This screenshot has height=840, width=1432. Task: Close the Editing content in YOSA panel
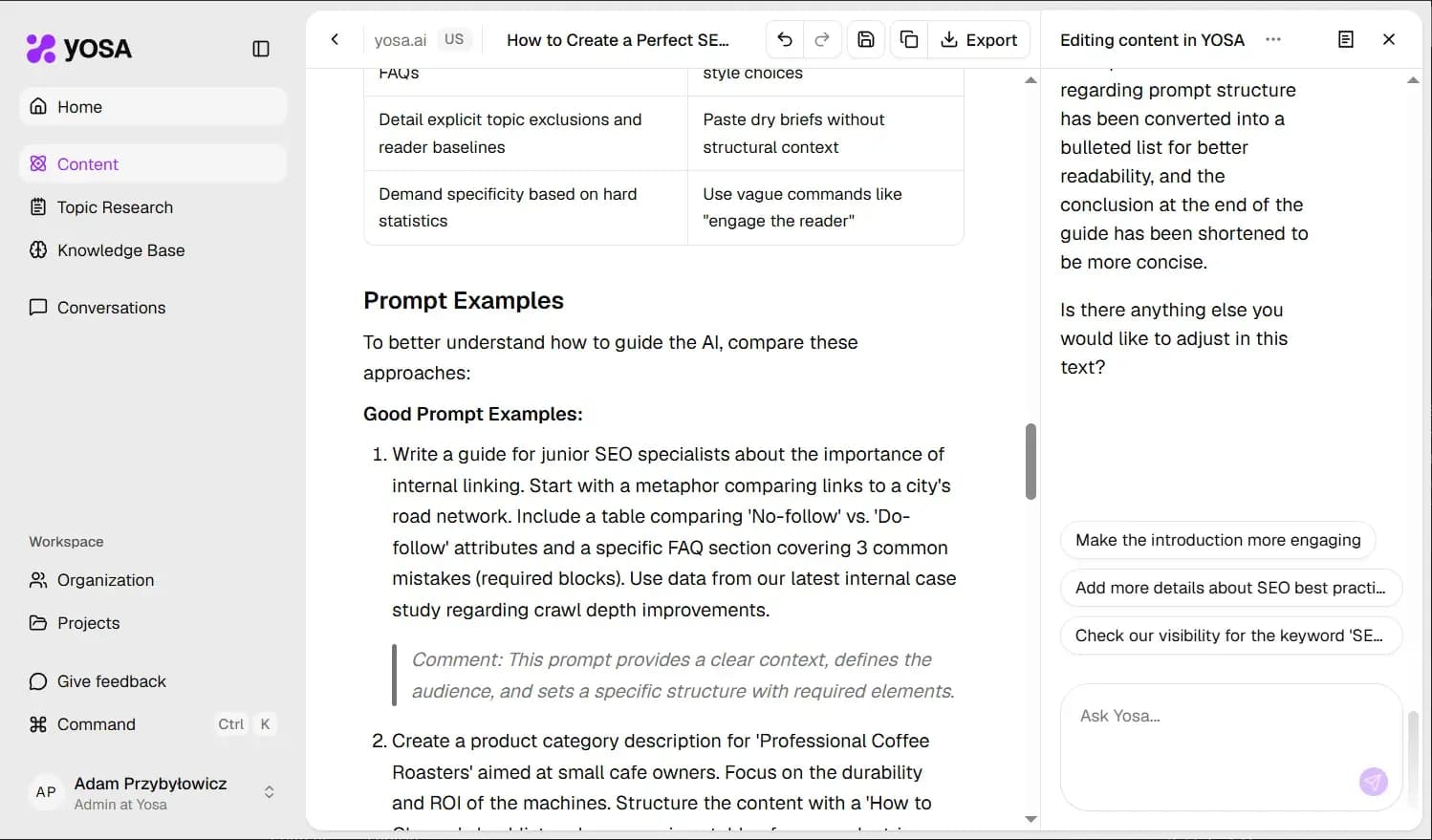click(1389, 39)
